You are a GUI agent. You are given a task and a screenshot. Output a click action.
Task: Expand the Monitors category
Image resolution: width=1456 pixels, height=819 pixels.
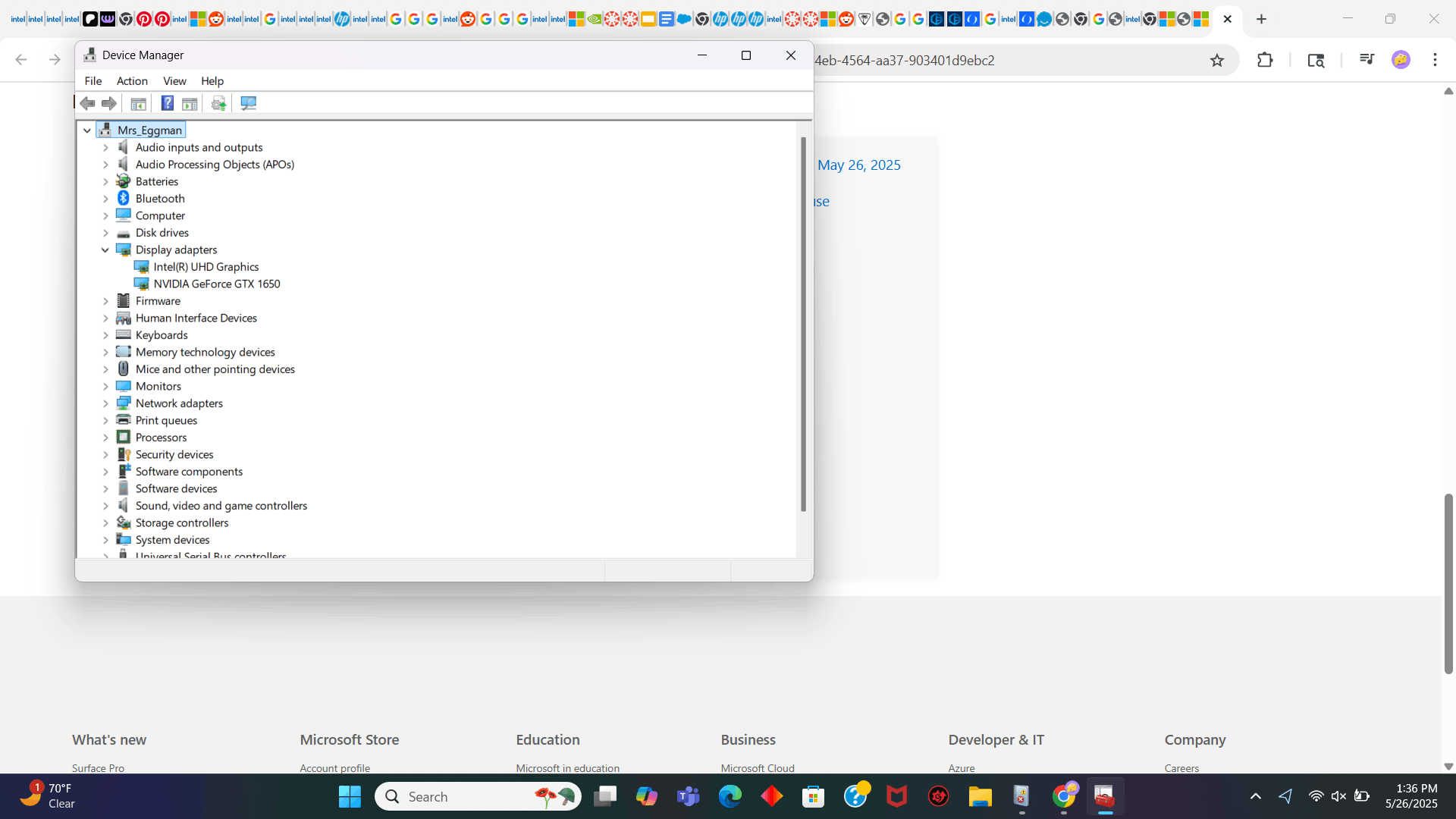[x=105, y=386]
